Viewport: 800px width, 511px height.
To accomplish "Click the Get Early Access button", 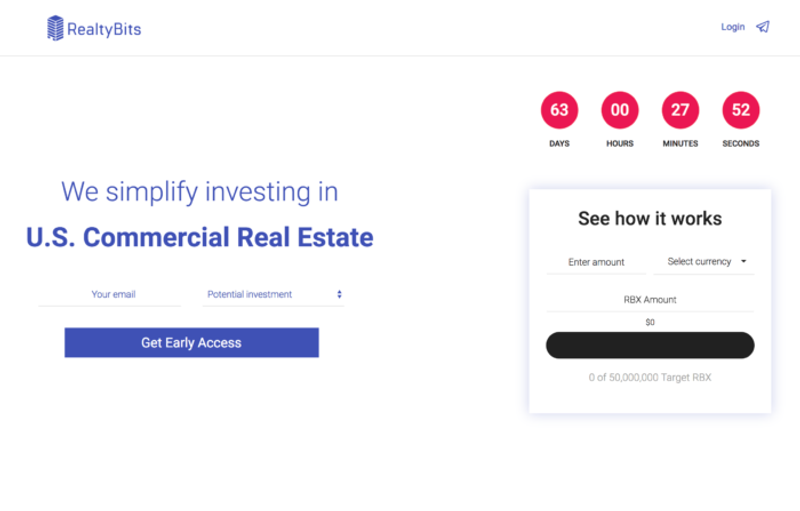I will (x=192, y=342).
